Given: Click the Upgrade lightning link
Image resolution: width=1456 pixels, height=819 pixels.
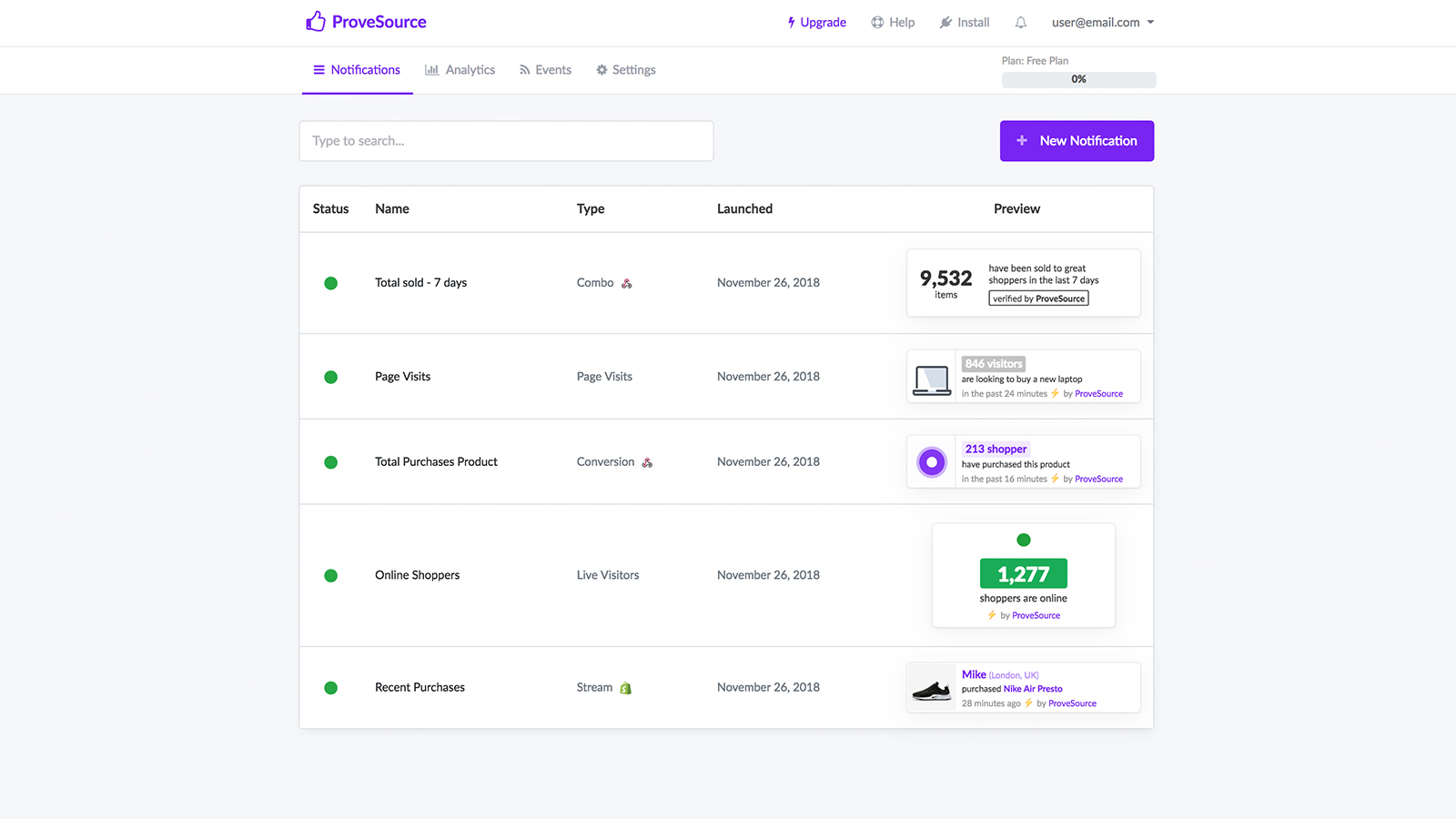Looking at the screenshot, I should click(817, 23).
